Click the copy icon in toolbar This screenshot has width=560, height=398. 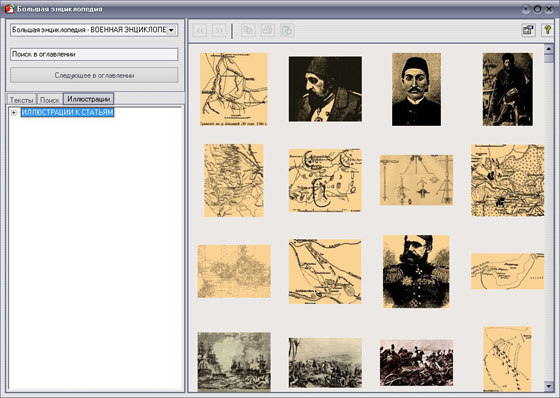pyautogui.click(x=248, y=30)
